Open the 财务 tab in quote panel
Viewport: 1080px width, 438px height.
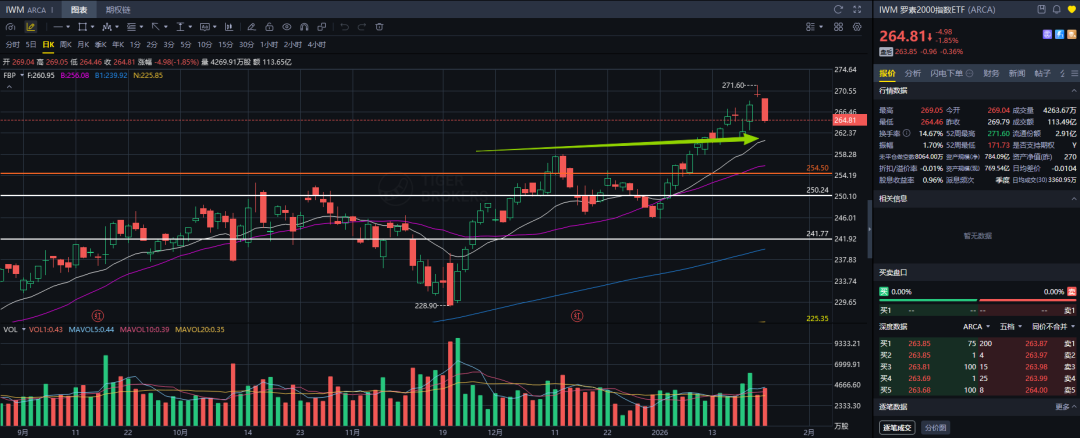coord(991,73)
